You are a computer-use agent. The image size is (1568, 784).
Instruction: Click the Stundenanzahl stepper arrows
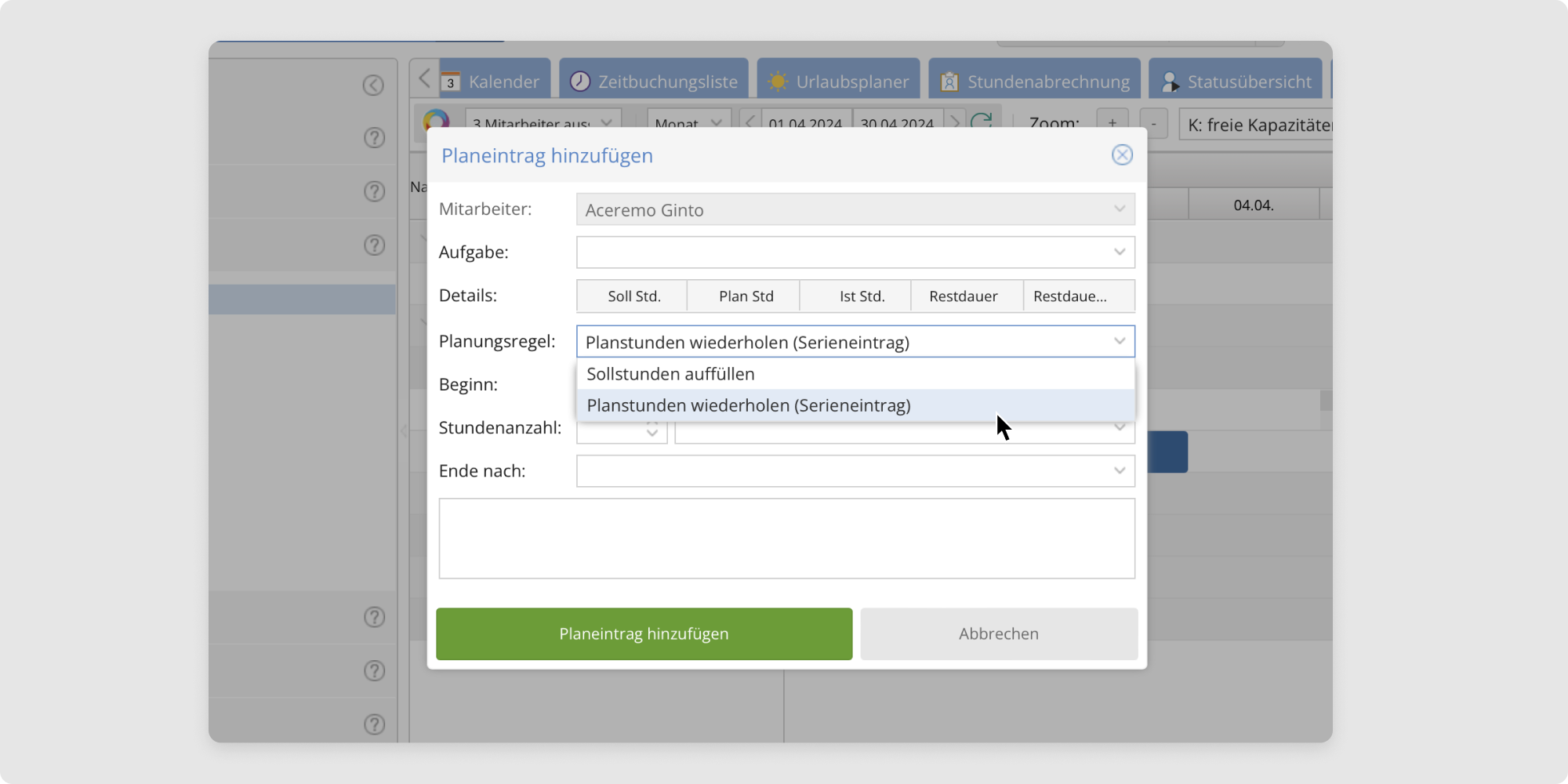[x=652, y=430]
